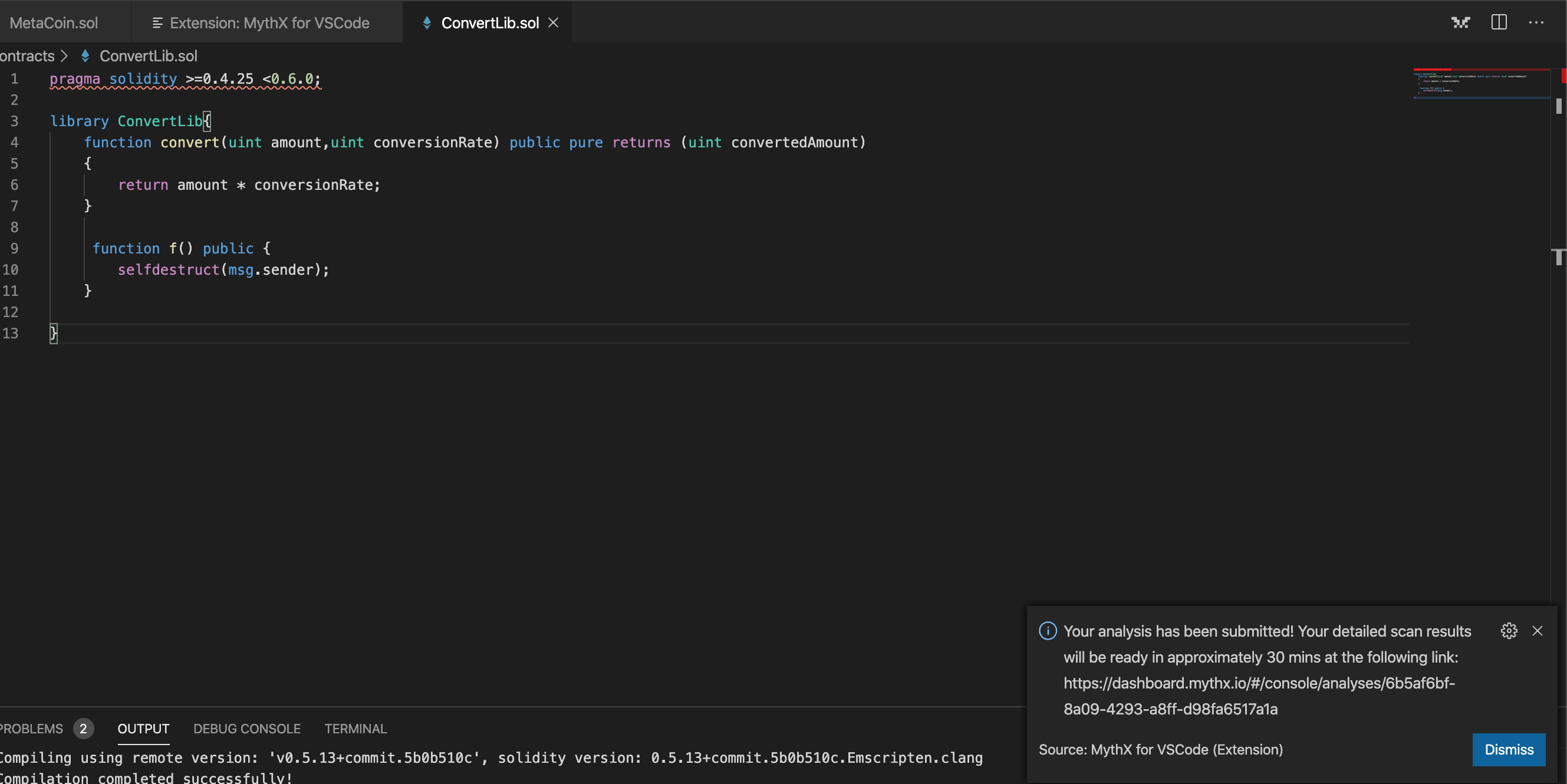The height and width of the screenshot is (784, 1567).
Task: Expand the breadcrumb chevron after contracts
Action: 64,56
